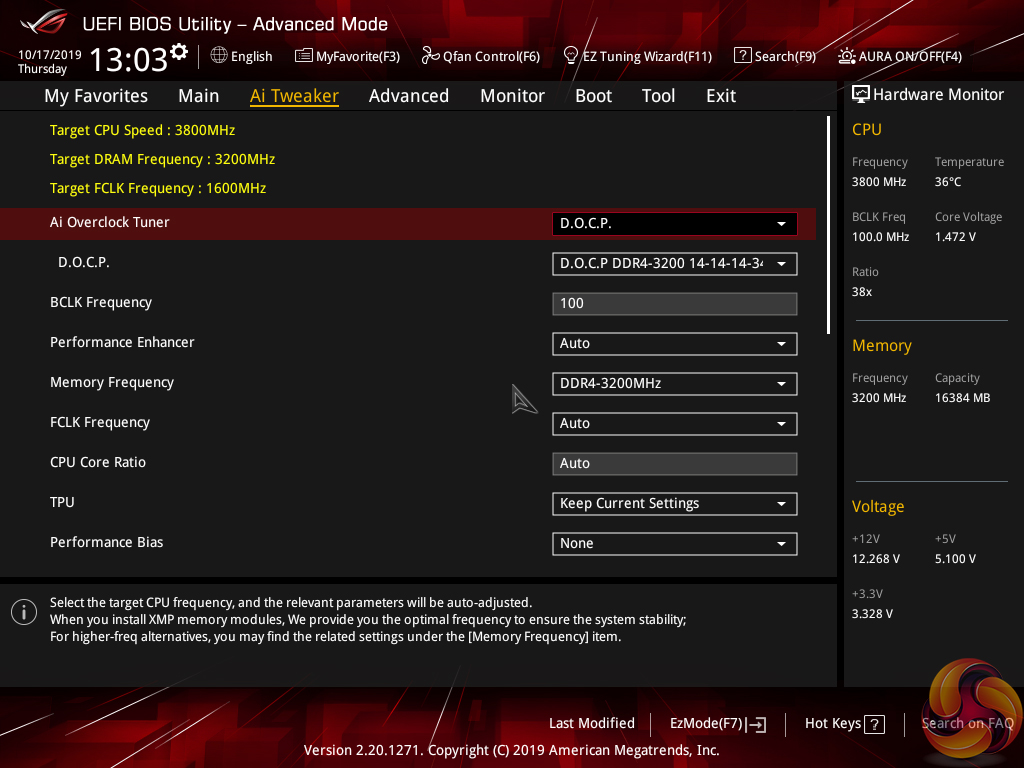Switch to My Favorites tab
The image size is (1024, 768).
click(x=96, y=96)
